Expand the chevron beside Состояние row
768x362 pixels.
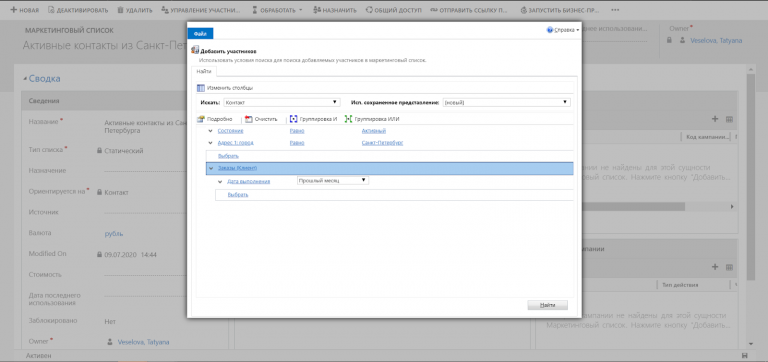[x=210, y=131]
